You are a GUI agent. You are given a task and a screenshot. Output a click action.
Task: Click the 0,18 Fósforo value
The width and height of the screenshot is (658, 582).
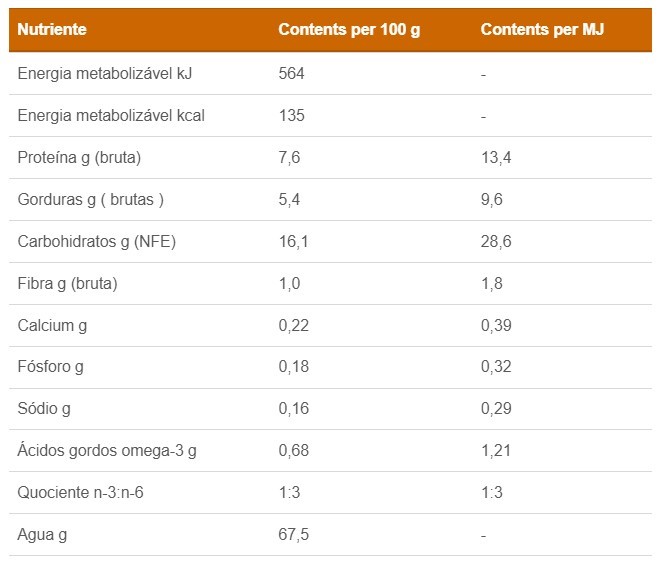293,367
